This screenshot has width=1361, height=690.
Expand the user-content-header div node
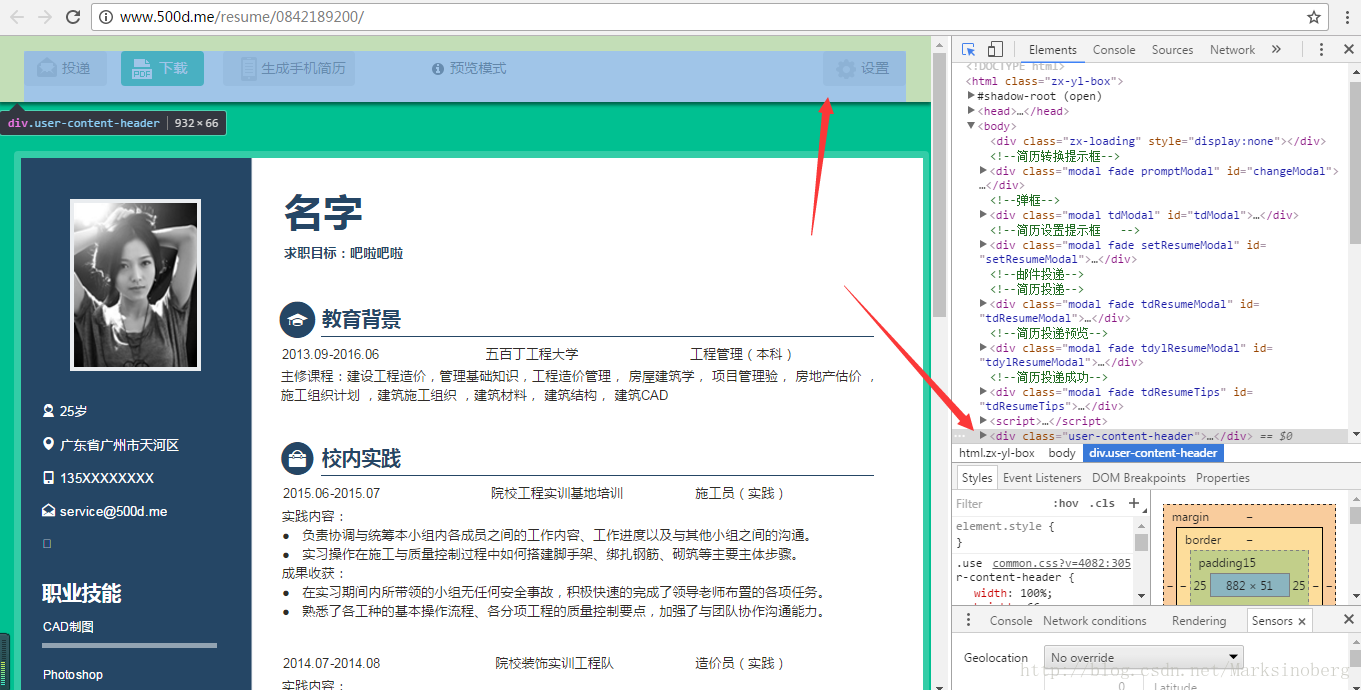(983, 436)
